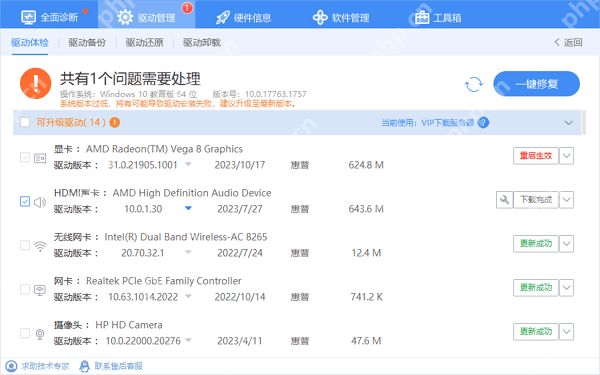Expand dropdown next to 下载完成 button
The height and width of the screenshot is (375, 600).
[x=567, y=200]
